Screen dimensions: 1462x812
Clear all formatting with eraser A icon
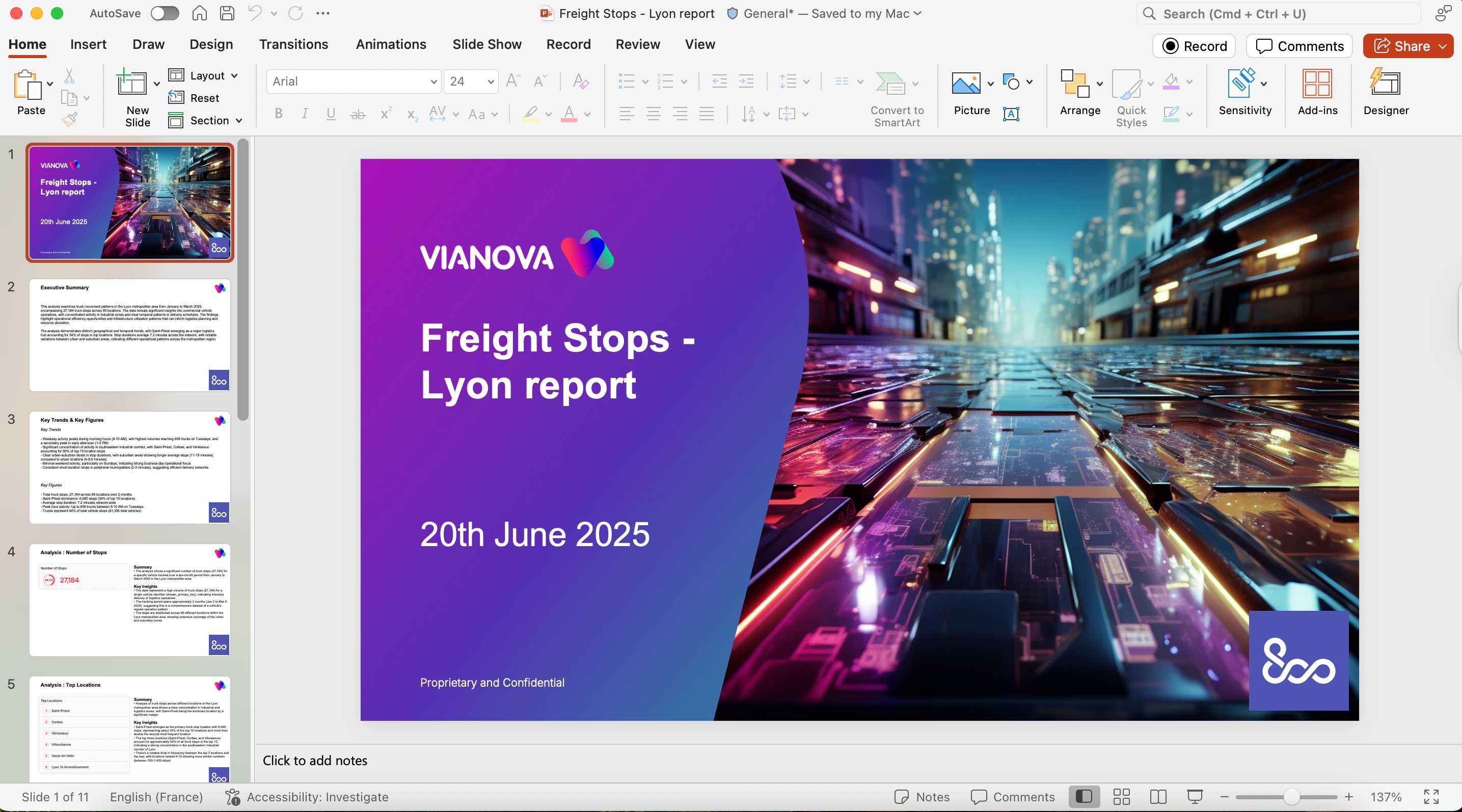coord(580,81)
